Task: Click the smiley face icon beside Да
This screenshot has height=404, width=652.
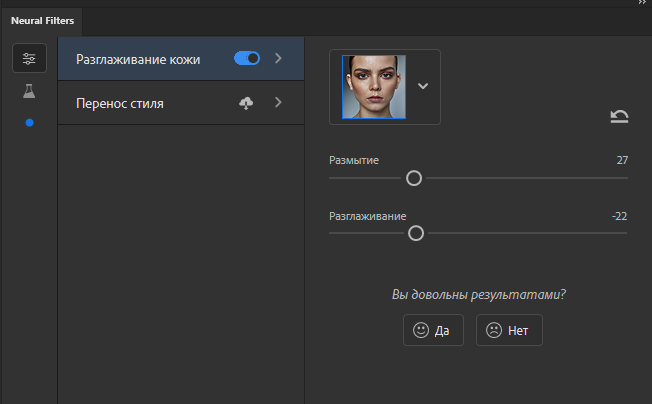Action: tap(421, 330)
